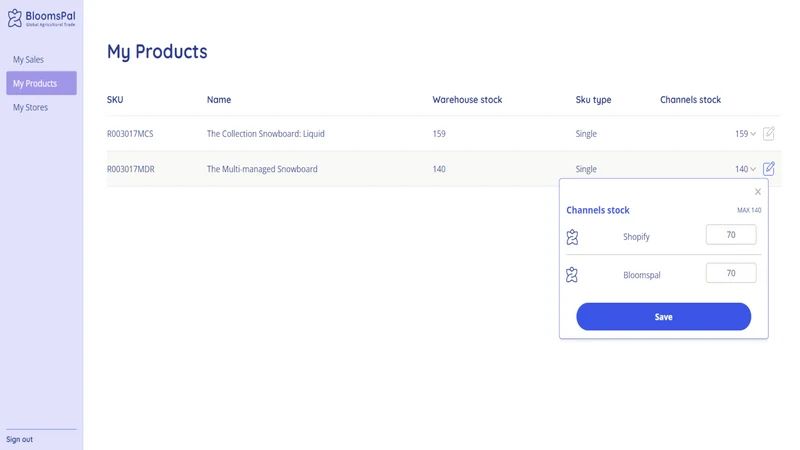The image size is (800, 450).
Task: Click the Channels stock popup title
Action: tap(597, 210)
